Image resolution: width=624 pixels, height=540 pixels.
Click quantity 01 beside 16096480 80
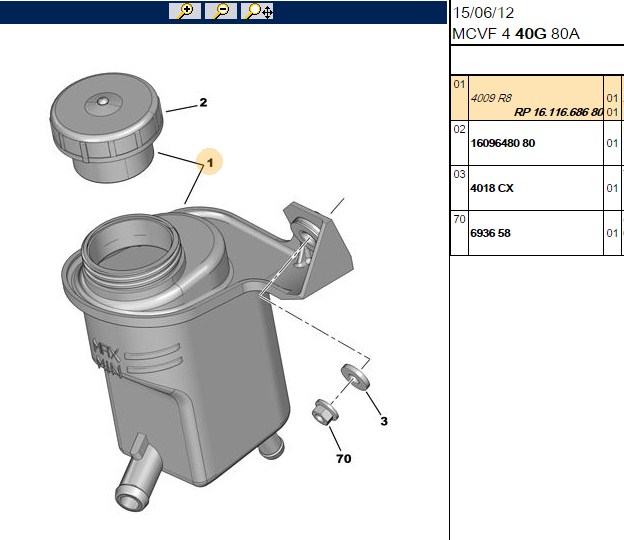point(612,143)
